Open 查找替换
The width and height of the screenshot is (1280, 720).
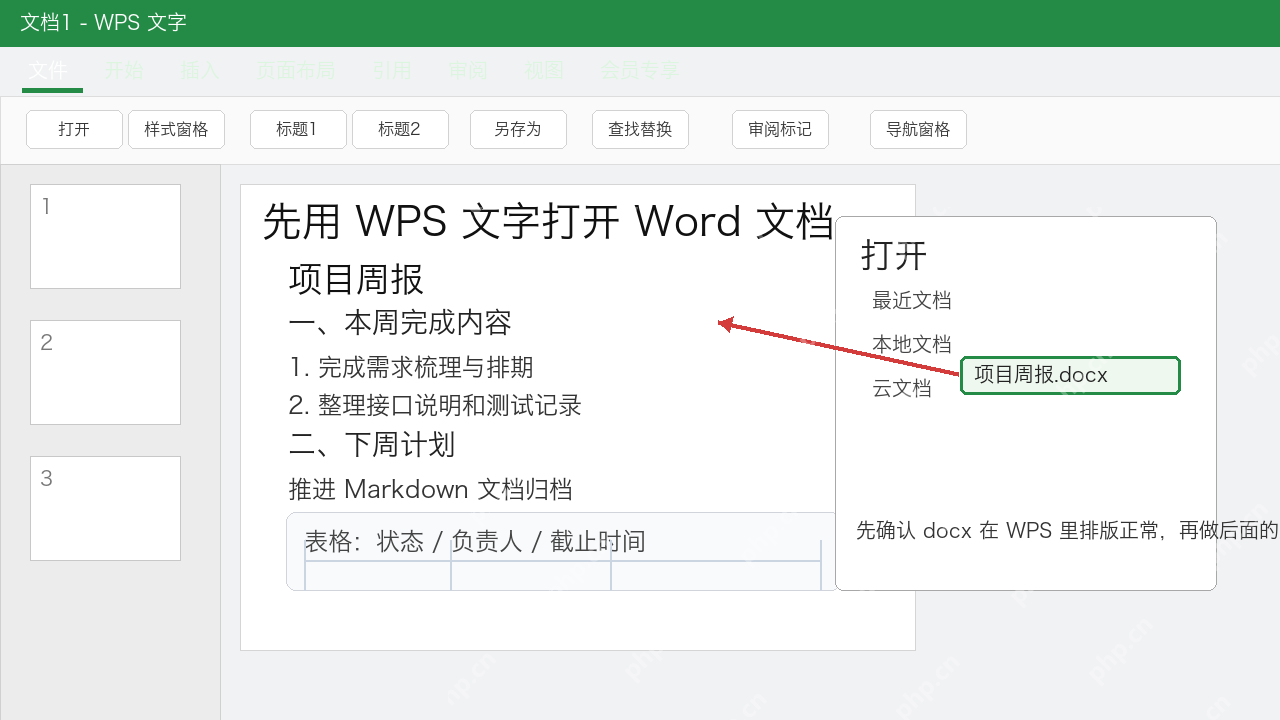coord(640,129)
